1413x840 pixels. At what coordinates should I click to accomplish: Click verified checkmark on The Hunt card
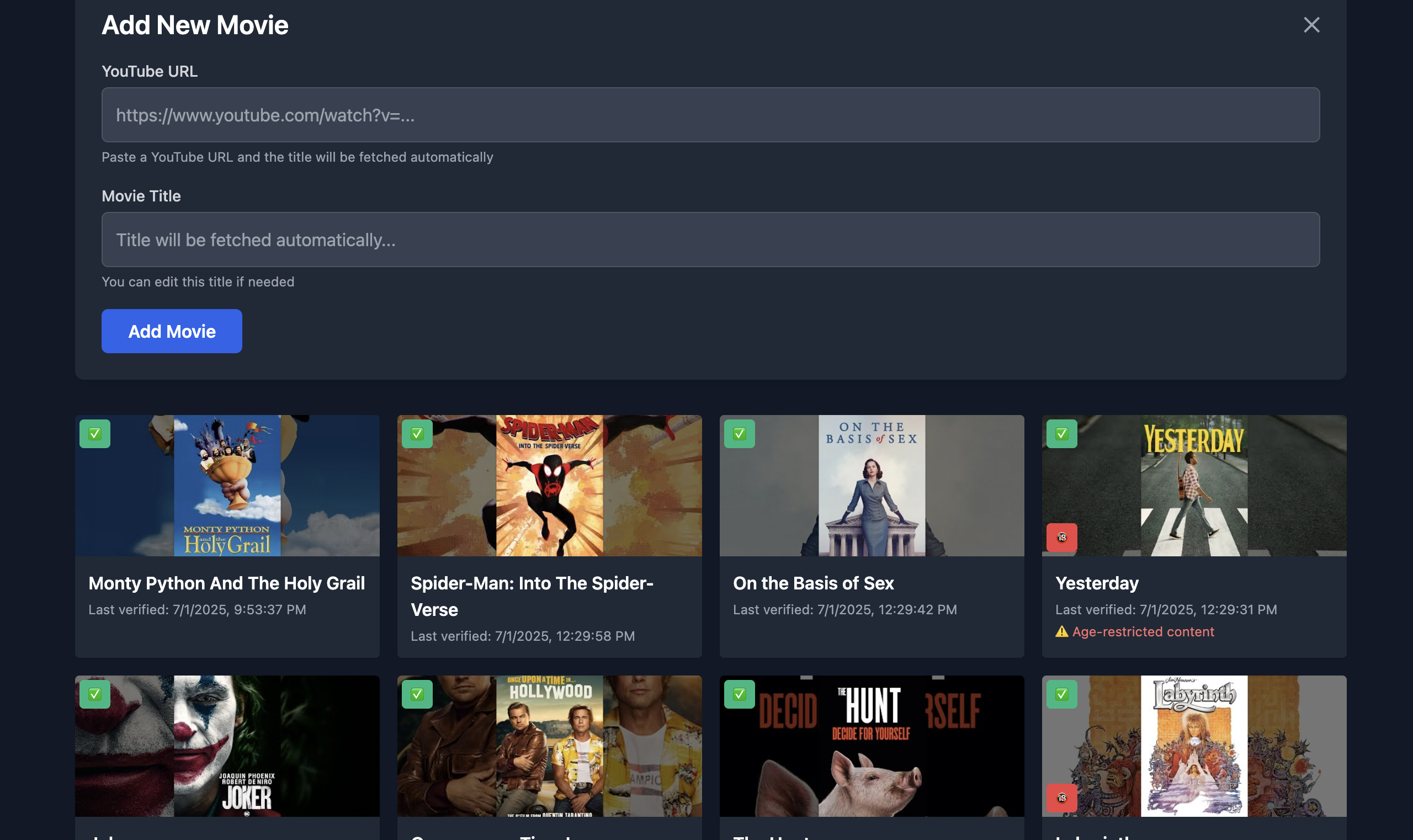tap(739, 694)
